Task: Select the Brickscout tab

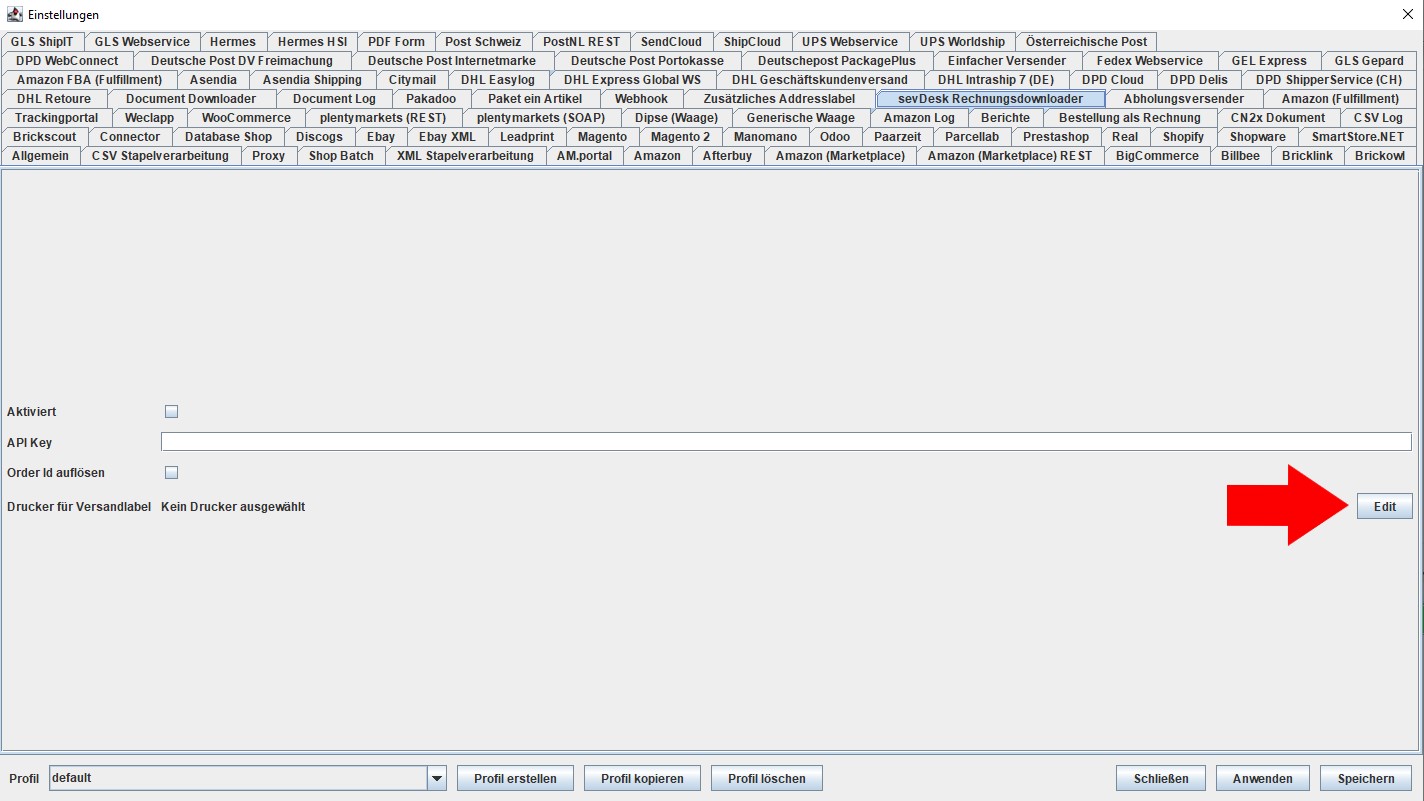Action: pos(44,137)
